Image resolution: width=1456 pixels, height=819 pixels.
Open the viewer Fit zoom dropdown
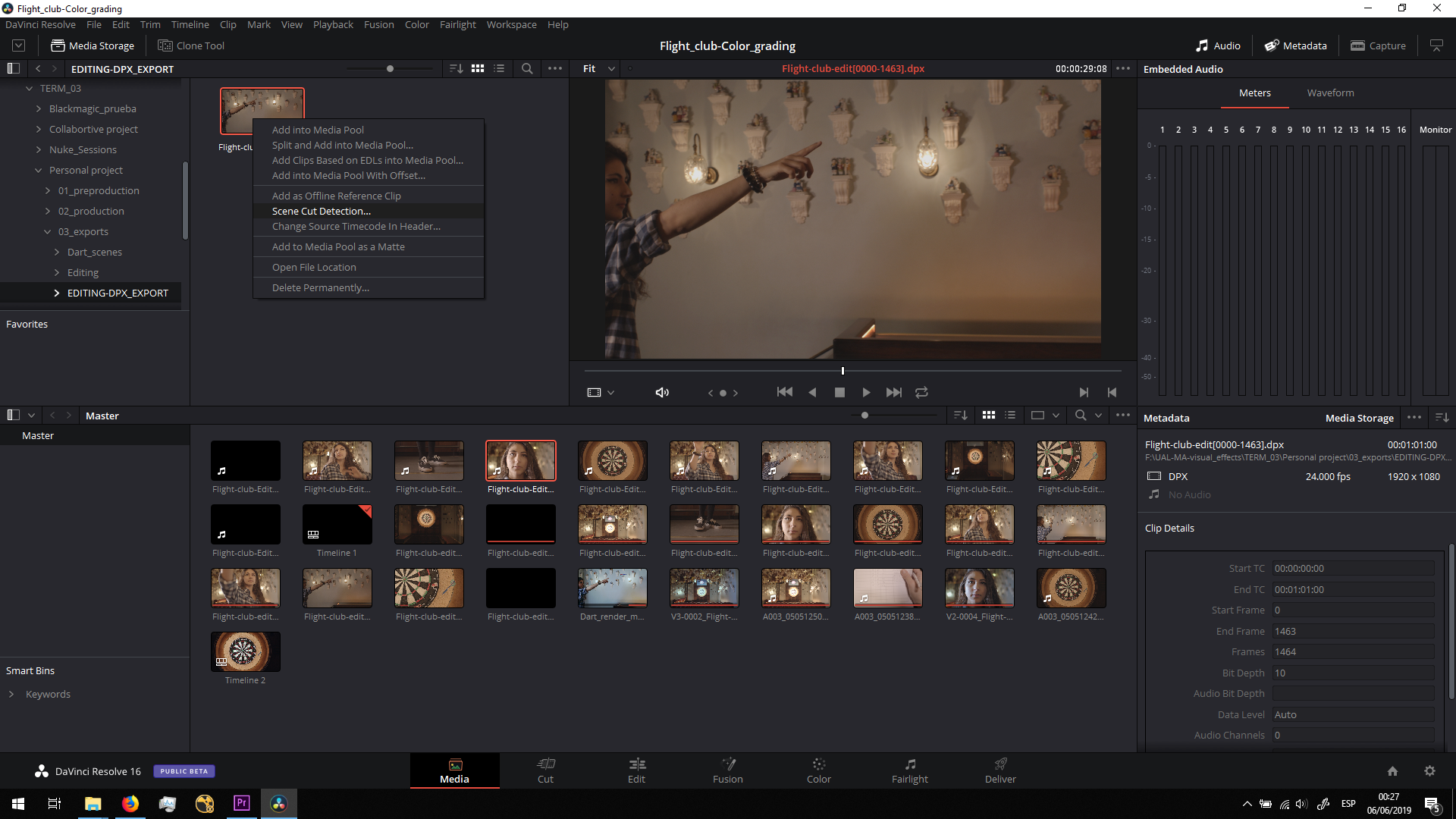tap(599, 68)
